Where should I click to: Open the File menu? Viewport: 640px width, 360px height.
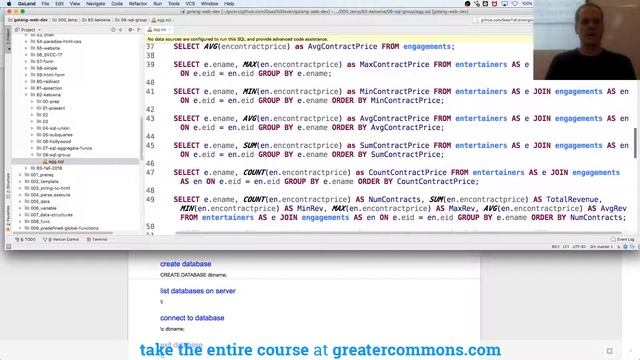pyautogui.click(x=45, y=4)
